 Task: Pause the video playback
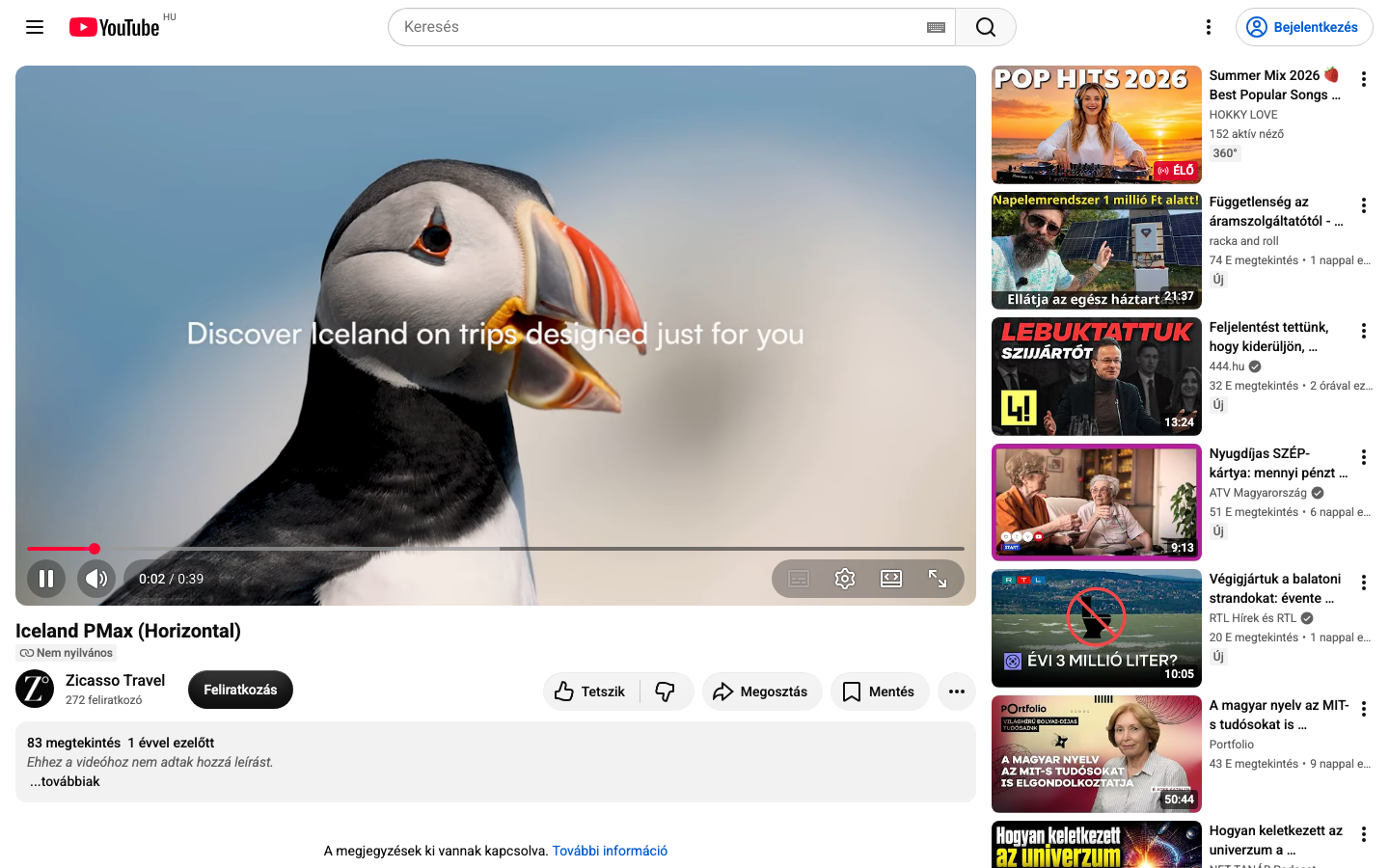tap(46, 579)
